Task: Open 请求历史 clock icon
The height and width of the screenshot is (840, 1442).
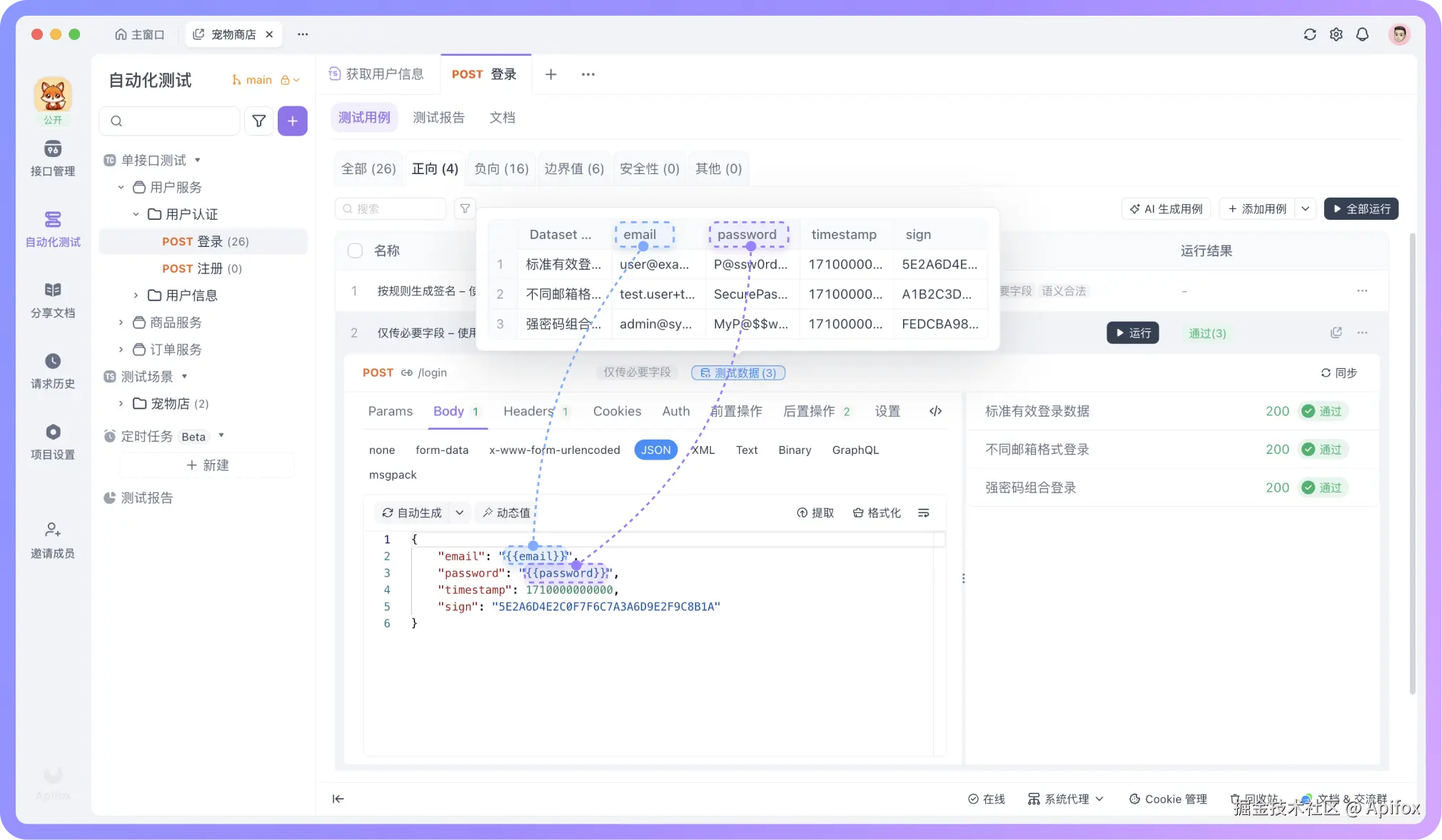Action: (x=53, y=361)
